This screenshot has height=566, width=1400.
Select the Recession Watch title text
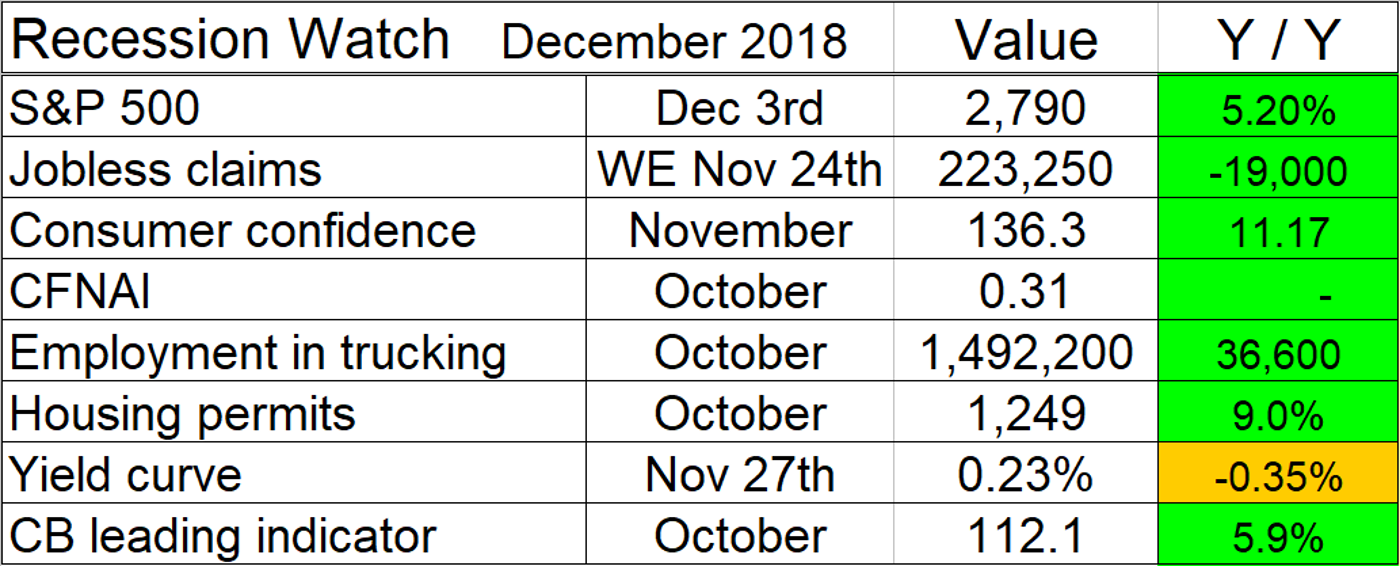(230, 40)
